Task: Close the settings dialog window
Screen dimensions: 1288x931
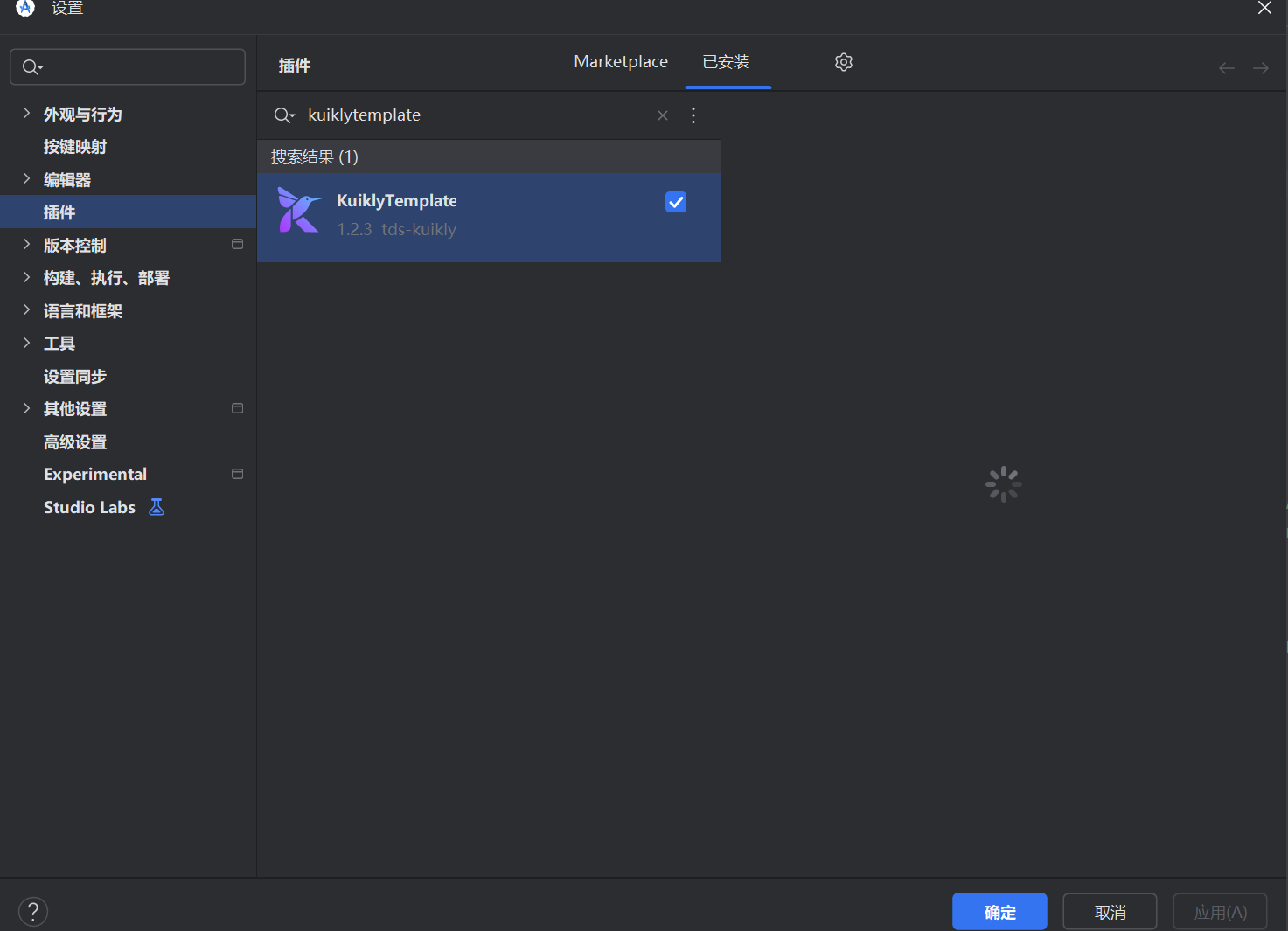Action: (x=1264, y=8)
